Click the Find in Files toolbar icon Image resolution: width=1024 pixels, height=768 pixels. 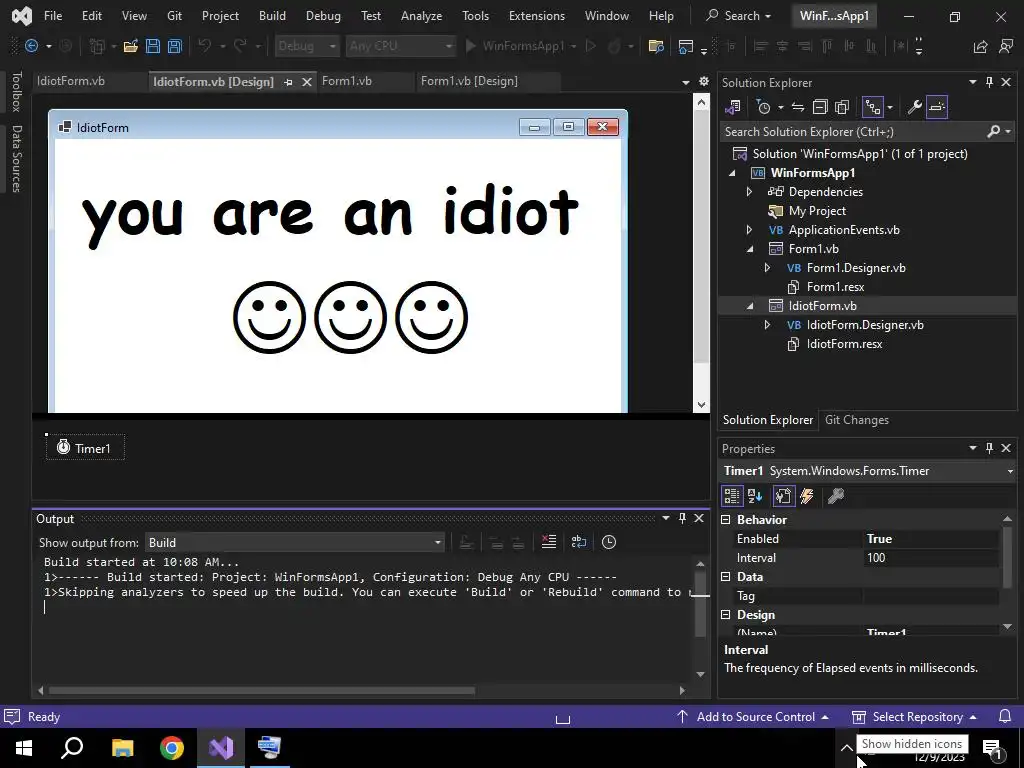pyautogui.click(x=656, y=46)
